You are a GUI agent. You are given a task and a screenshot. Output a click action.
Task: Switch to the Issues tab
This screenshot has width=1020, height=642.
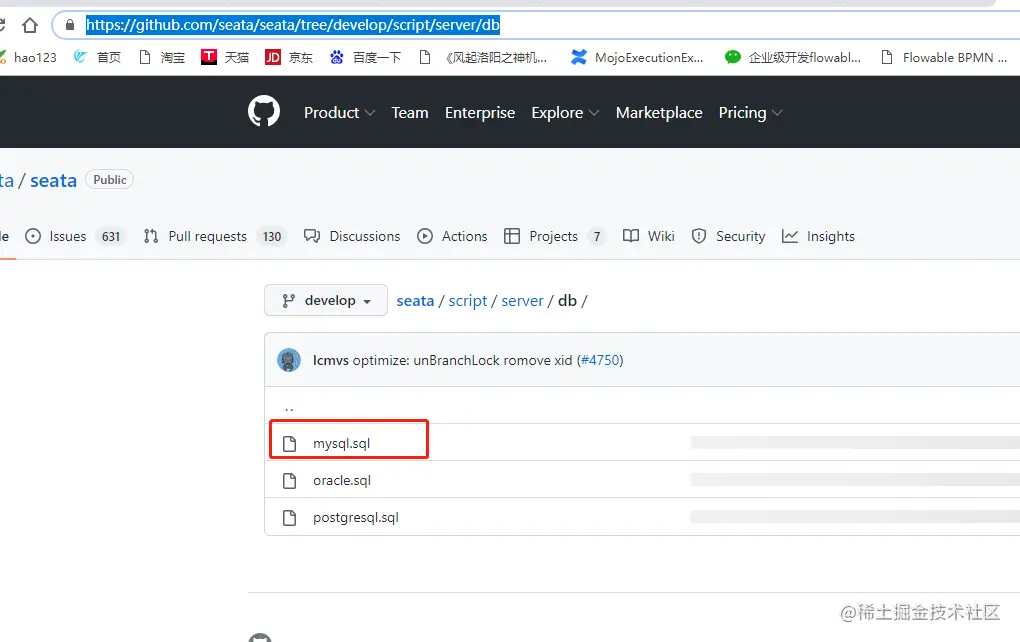pyautogui.click(x=73, y=236)
